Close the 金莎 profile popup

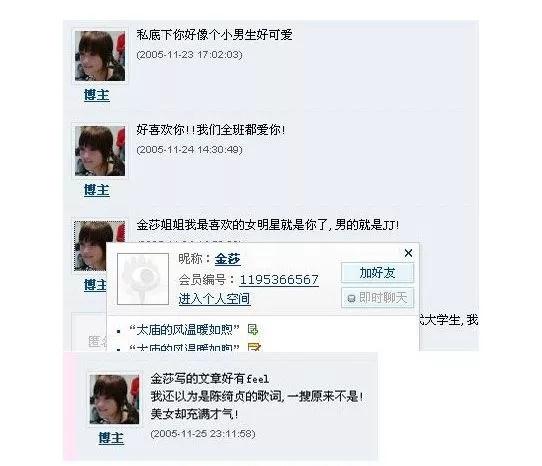pyautogui.click(x=408, y=253)
